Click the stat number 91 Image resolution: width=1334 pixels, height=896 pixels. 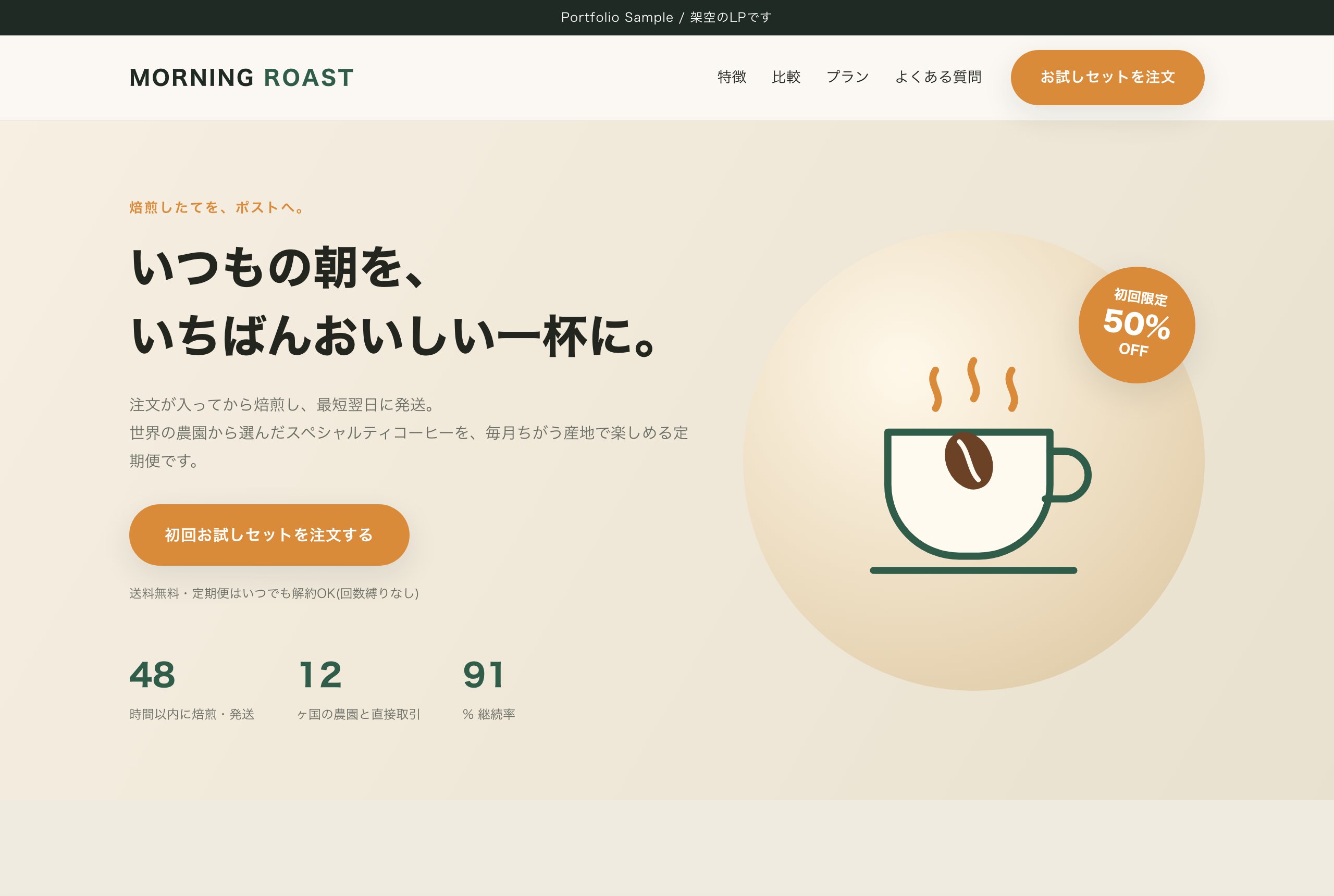[484, 675]
